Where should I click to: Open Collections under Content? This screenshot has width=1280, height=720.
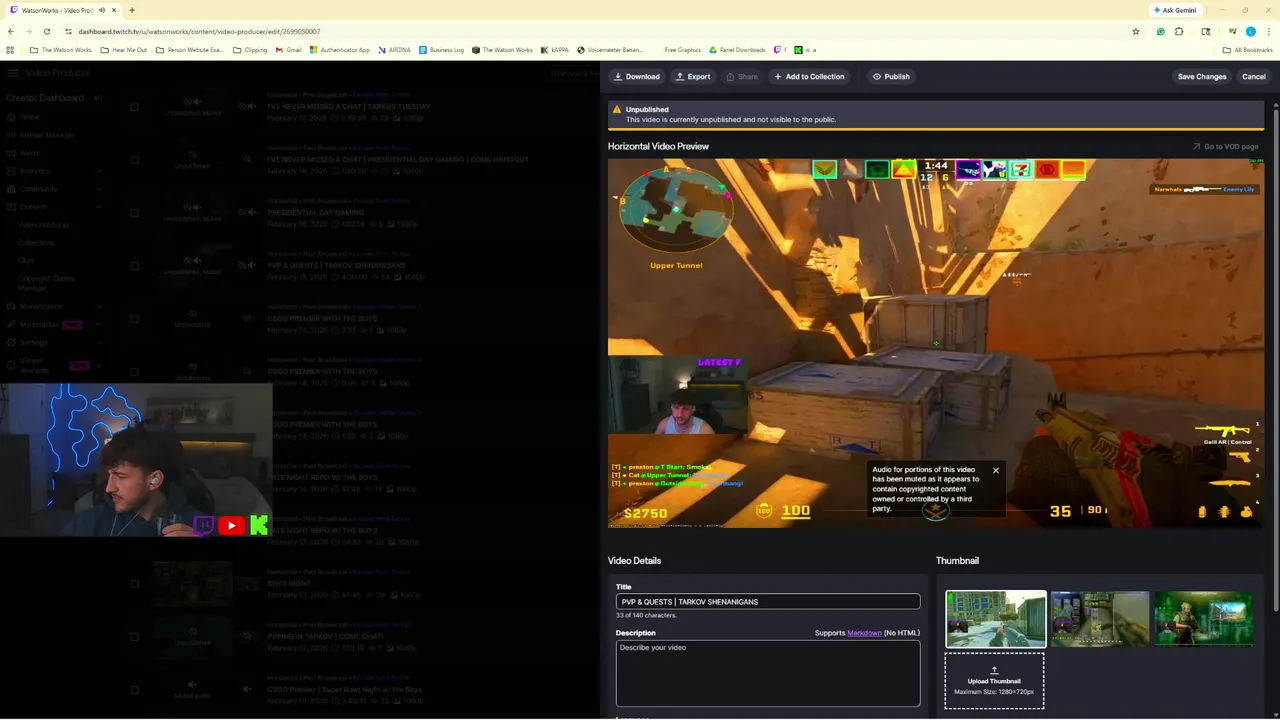[36, 243]
